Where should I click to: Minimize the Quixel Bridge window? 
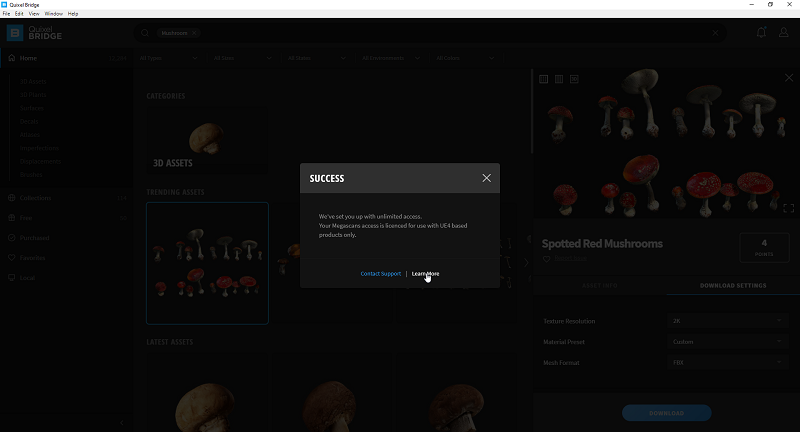(751, 5)
